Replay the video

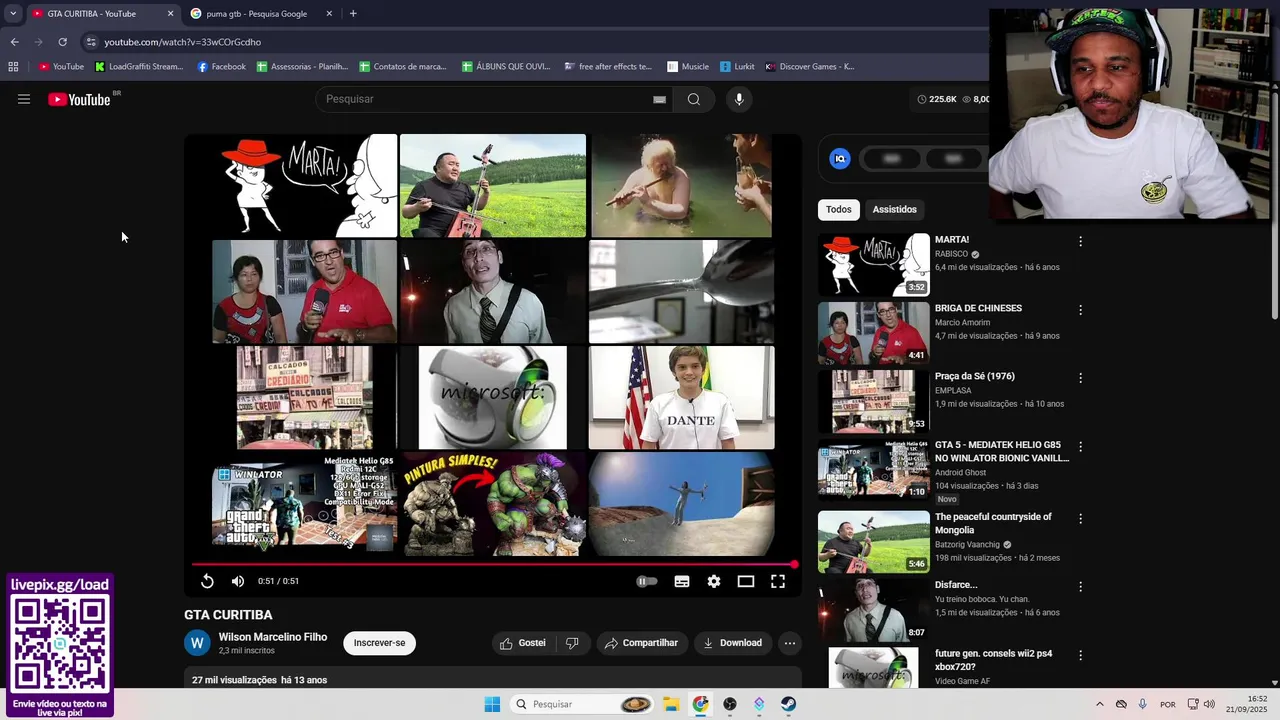pyautogui.click(x=207, y=581)
